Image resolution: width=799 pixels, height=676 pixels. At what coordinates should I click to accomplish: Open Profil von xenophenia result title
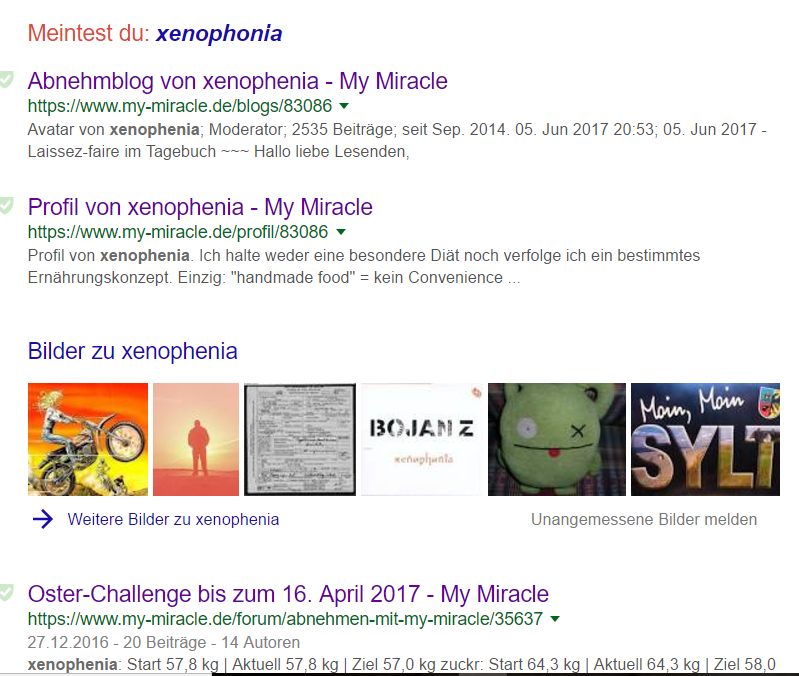point(200,207)
